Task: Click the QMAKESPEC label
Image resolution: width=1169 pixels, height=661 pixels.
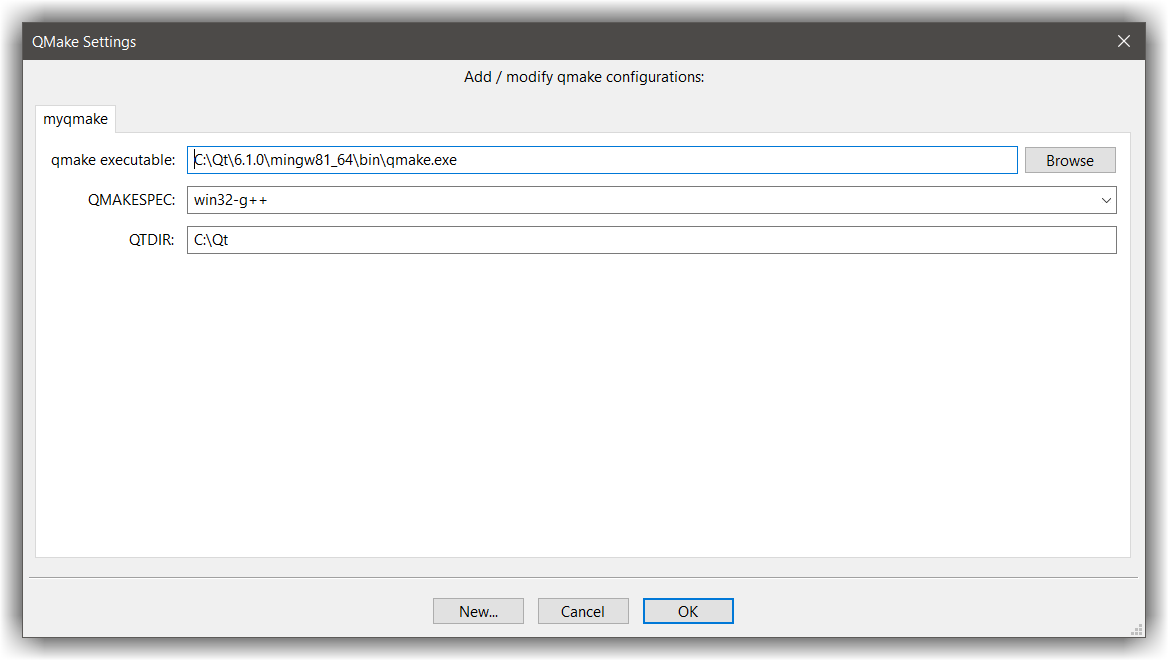Action: (131, 200)
